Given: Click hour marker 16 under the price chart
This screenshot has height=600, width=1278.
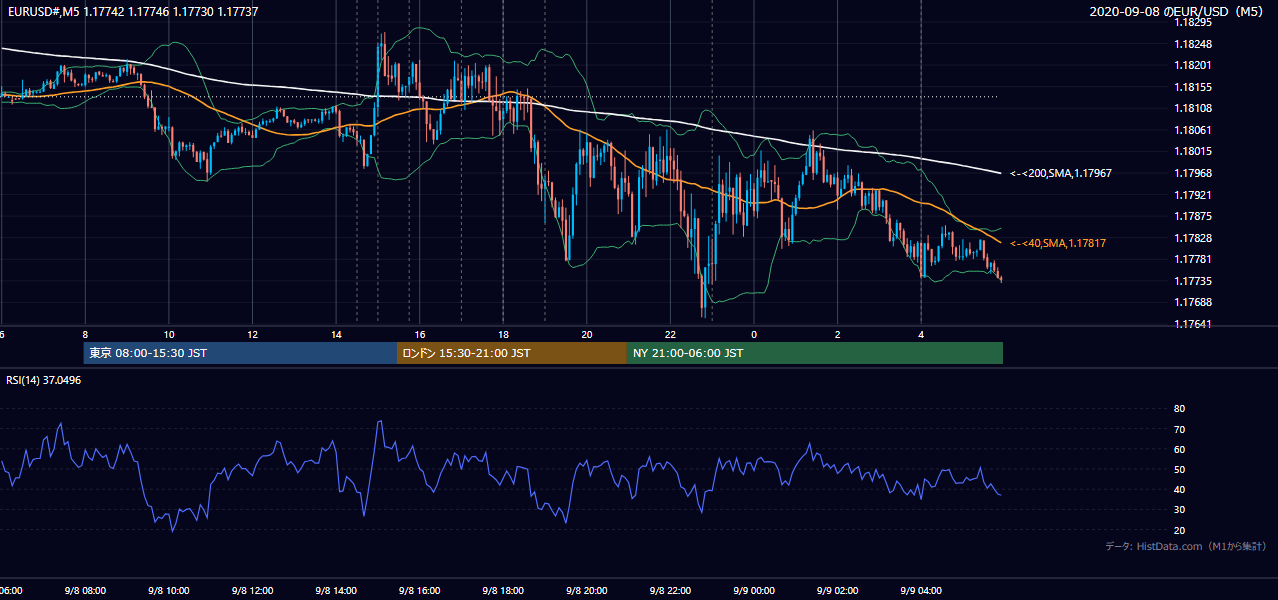Looking at the screenshot, I should [x=420, y=334].
